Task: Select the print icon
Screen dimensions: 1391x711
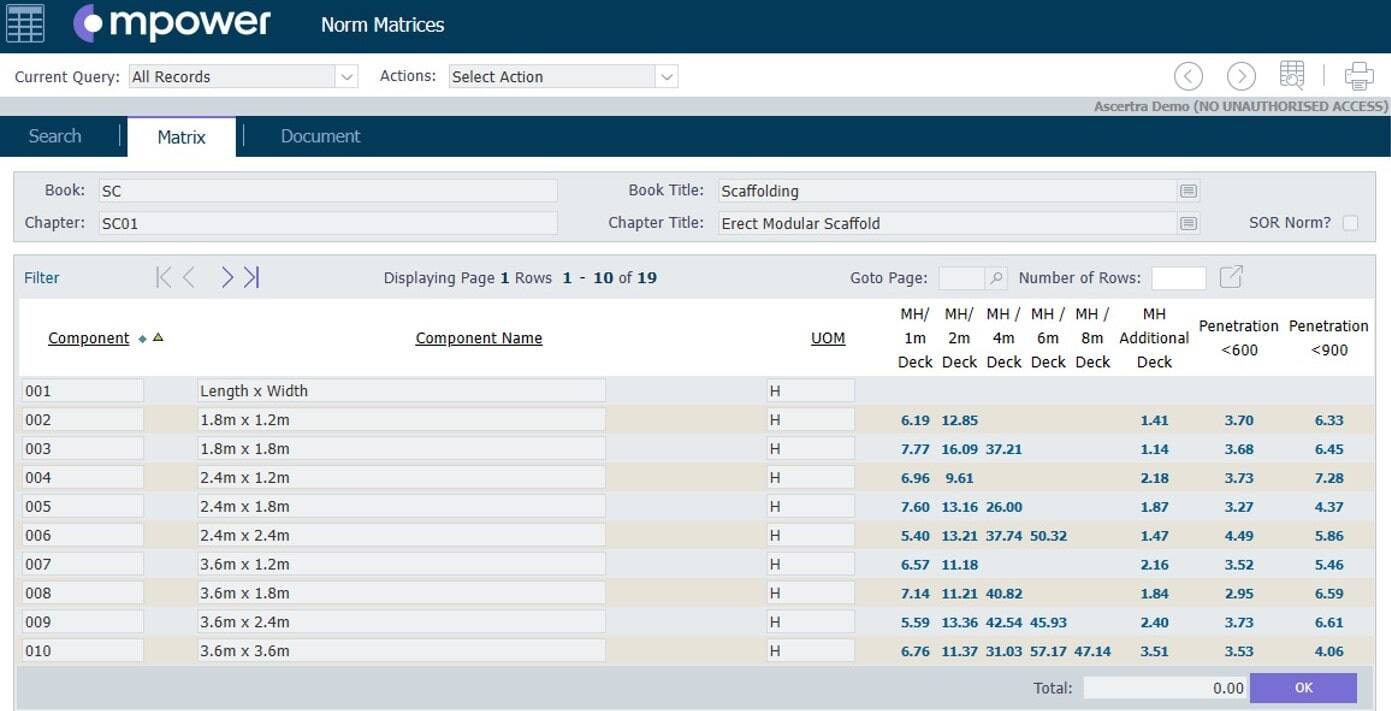Action: click(x=1359, y=75)
